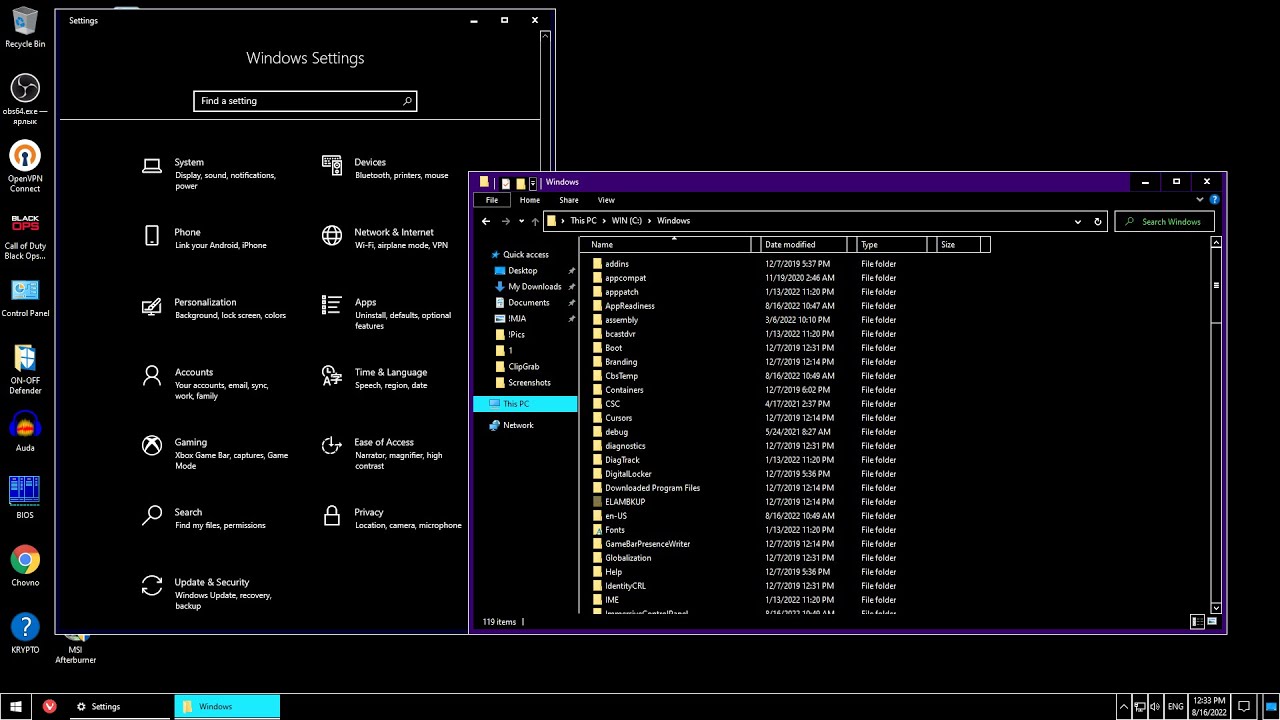Switch to the View tab in File Explorer
This screenshot has width=1280, height=720.
[x=606, y=200]
